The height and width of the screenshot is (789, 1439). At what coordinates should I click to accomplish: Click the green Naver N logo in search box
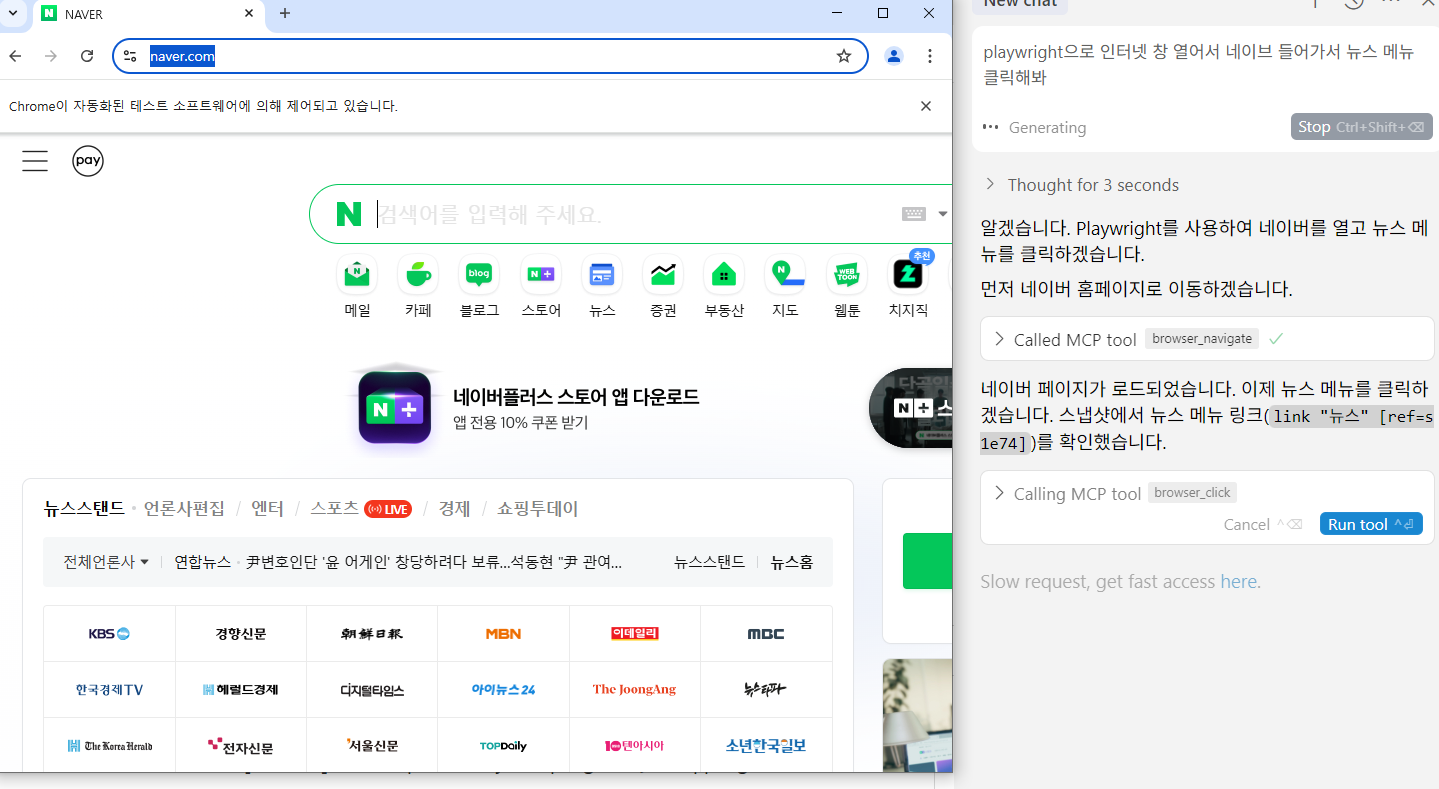(349, 214)
